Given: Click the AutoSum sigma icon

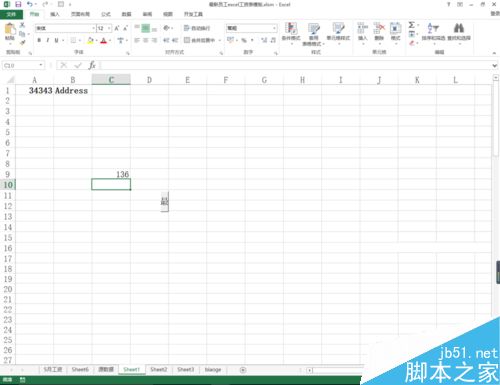Looking at the screenshot, I should click(x=412, y=25).
